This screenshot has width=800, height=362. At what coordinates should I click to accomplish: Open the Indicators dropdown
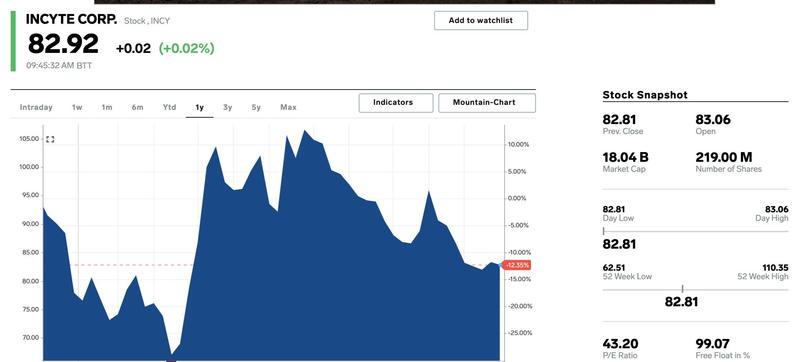(x=396, y=102)
